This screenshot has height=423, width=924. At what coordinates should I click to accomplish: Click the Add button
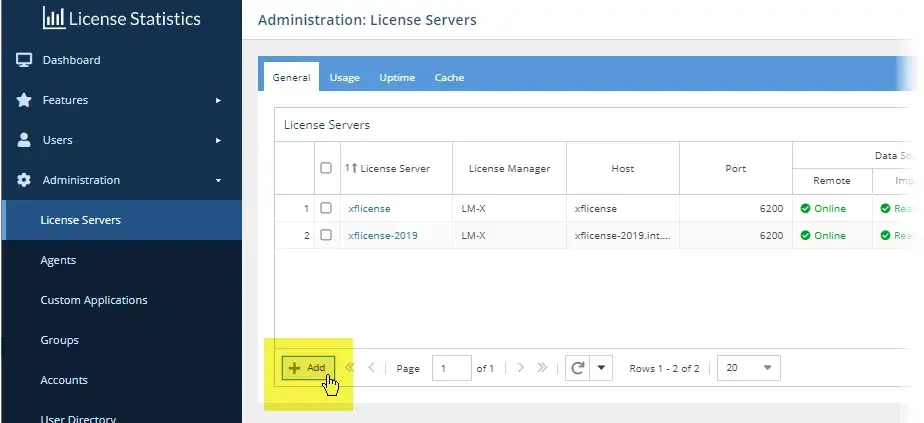(308, 368)
